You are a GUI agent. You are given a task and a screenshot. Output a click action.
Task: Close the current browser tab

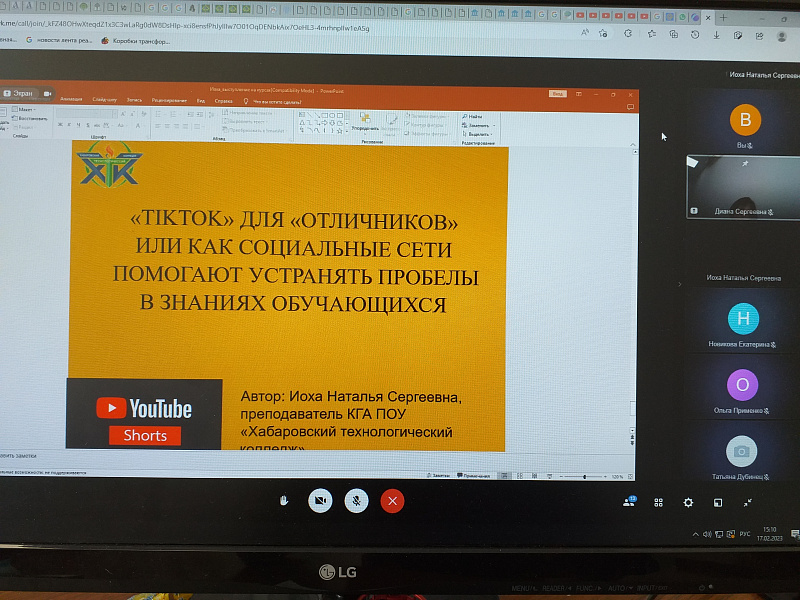pyautogui.click(x=708, y=17)
